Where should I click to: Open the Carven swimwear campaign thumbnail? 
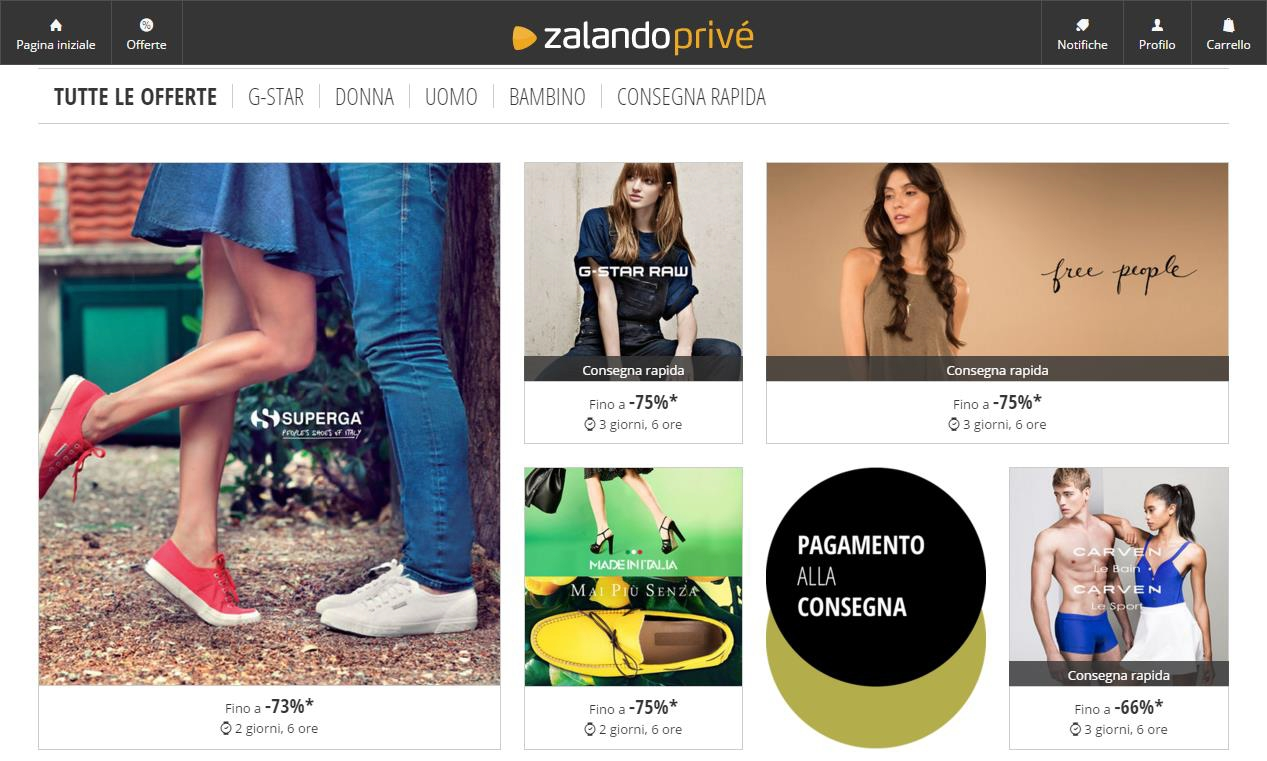pyautogui.click(x=1118, y=577)
